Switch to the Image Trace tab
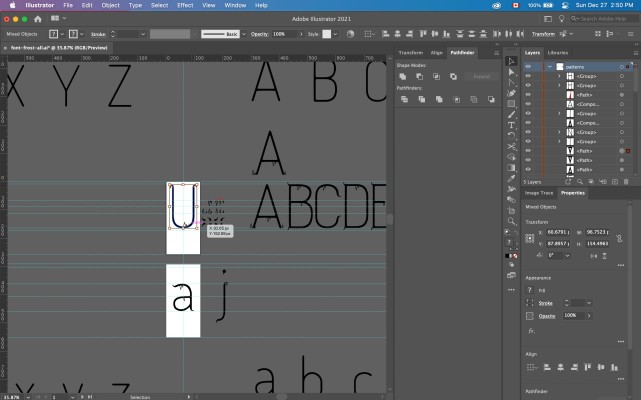 click(x=539, y=192)
